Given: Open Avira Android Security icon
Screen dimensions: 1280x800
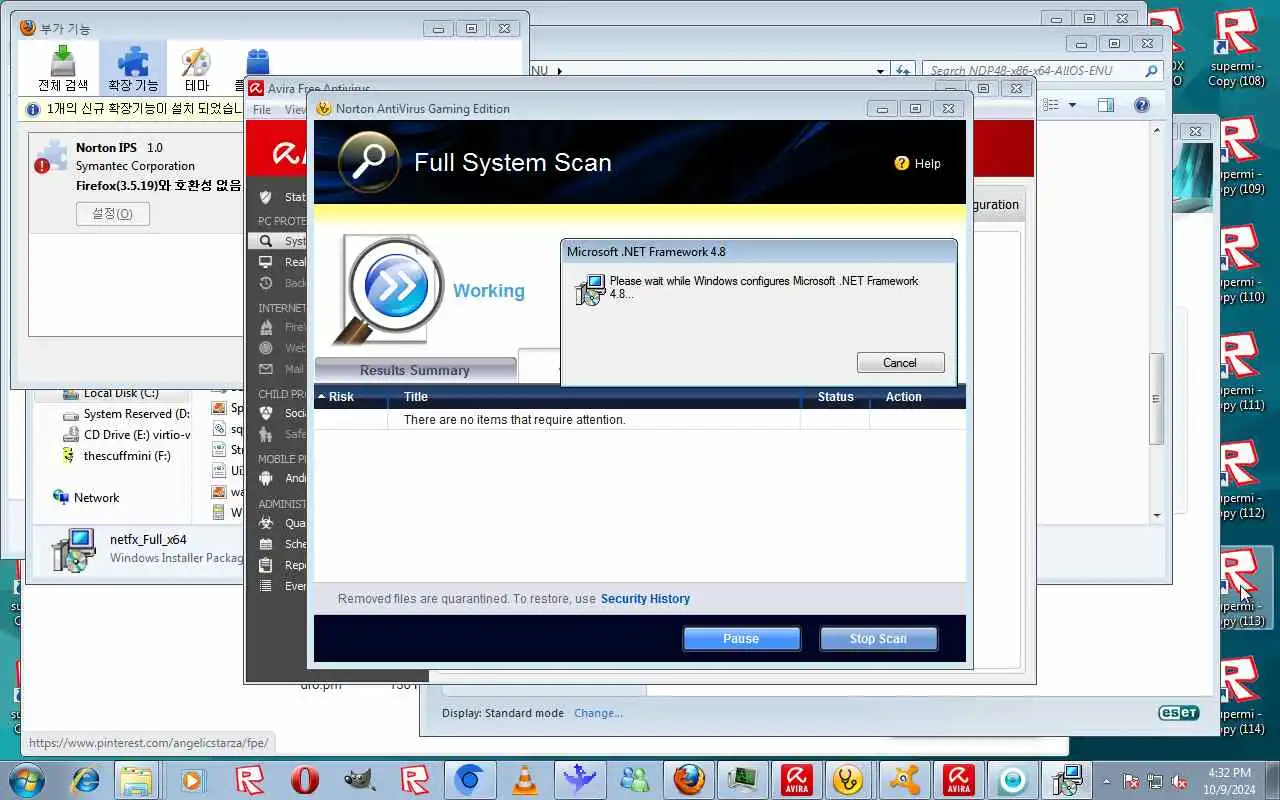Looking at the screenshot, I should tap(266, 478).
